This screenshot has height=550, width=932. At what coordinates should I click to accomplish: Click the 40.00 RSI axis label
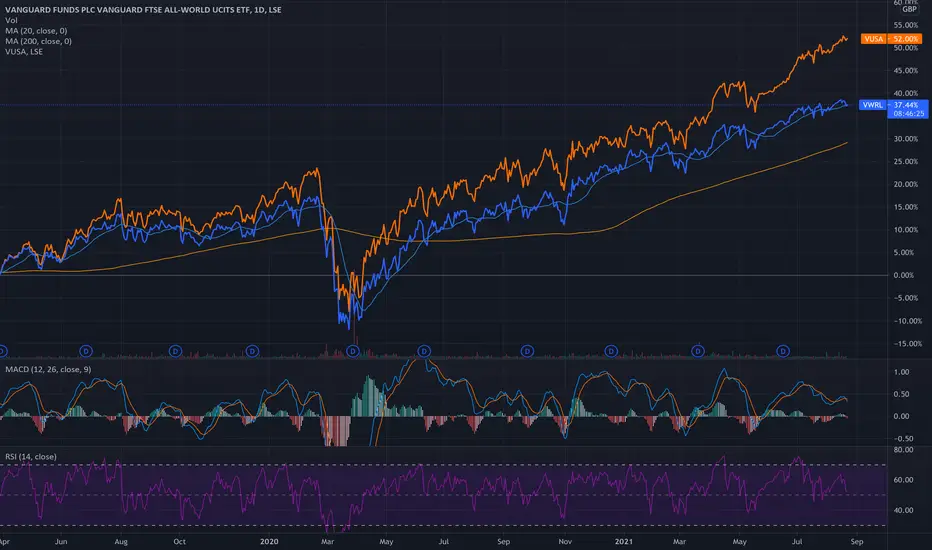tap(903, 510)
